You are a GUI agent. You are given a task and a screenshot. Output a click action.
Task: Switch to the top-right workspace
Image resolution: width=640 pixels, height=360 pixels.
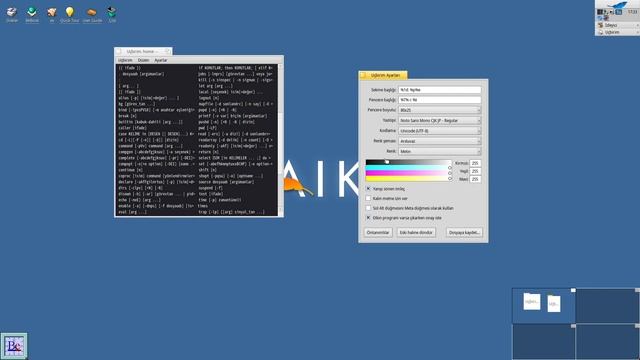coord(607,306)
